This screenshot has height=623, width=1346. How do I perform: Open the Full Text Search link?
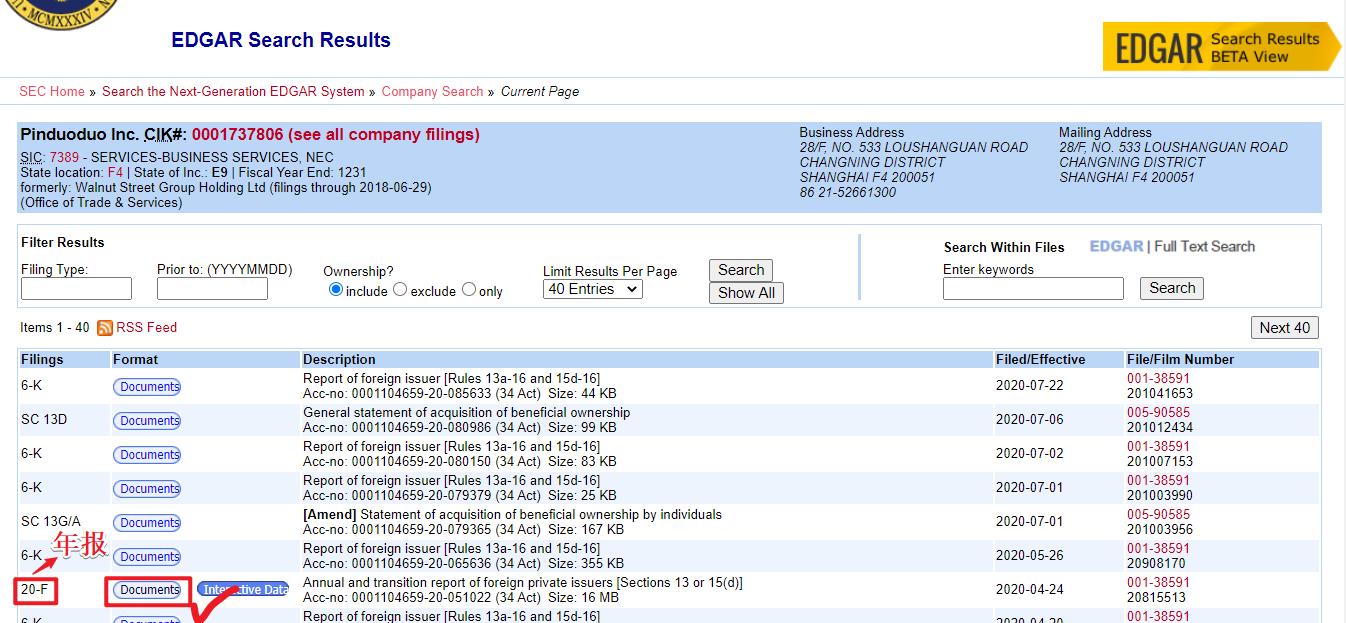[1204, 246]
